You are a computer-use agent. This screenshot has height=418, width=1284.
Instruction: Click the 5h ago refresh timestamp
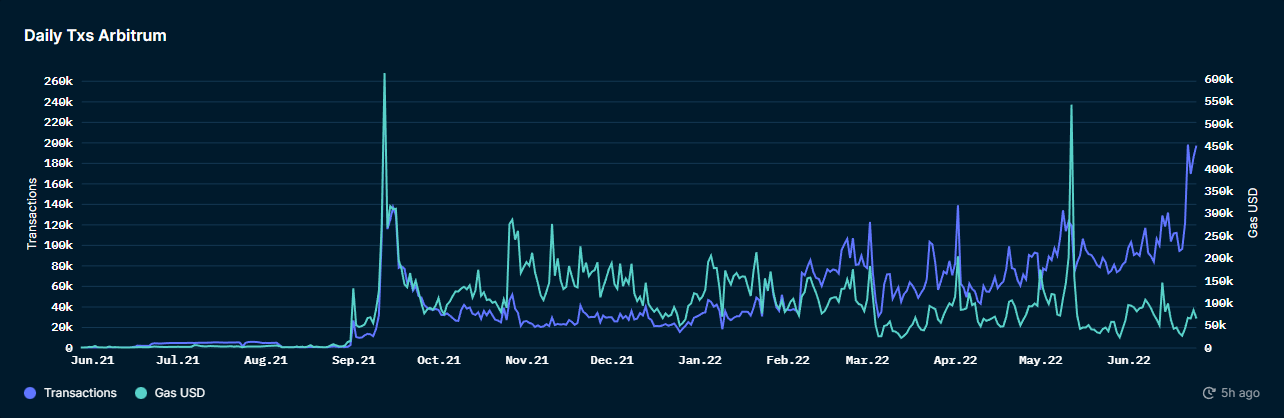[x=1240, y=394]
